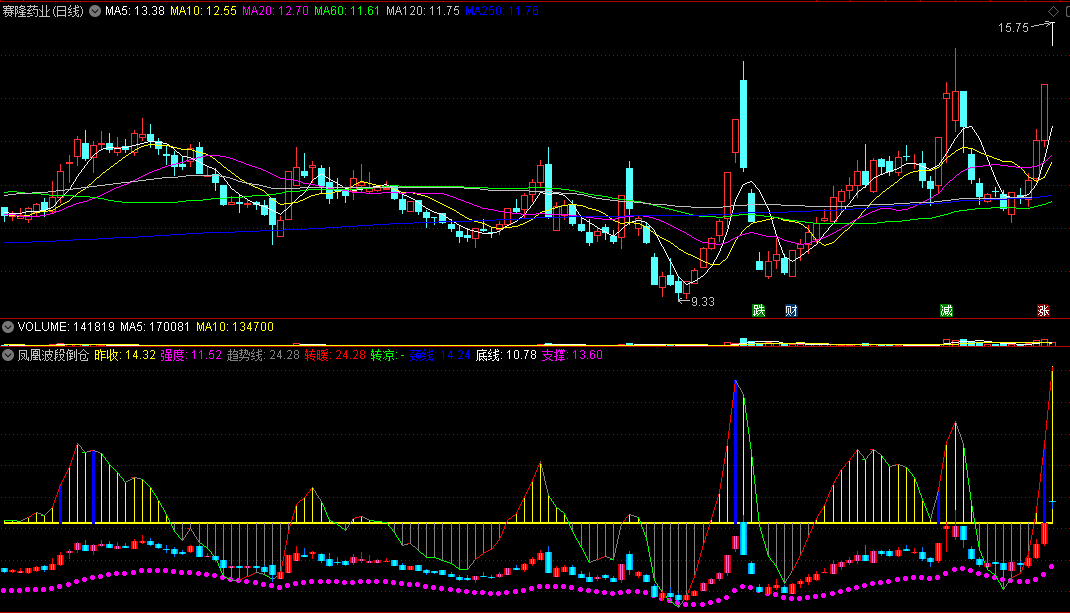This screenshot has height=613, width=1070.
Task: Click the 底线: 10.78 value
Action: coord(506,355)
